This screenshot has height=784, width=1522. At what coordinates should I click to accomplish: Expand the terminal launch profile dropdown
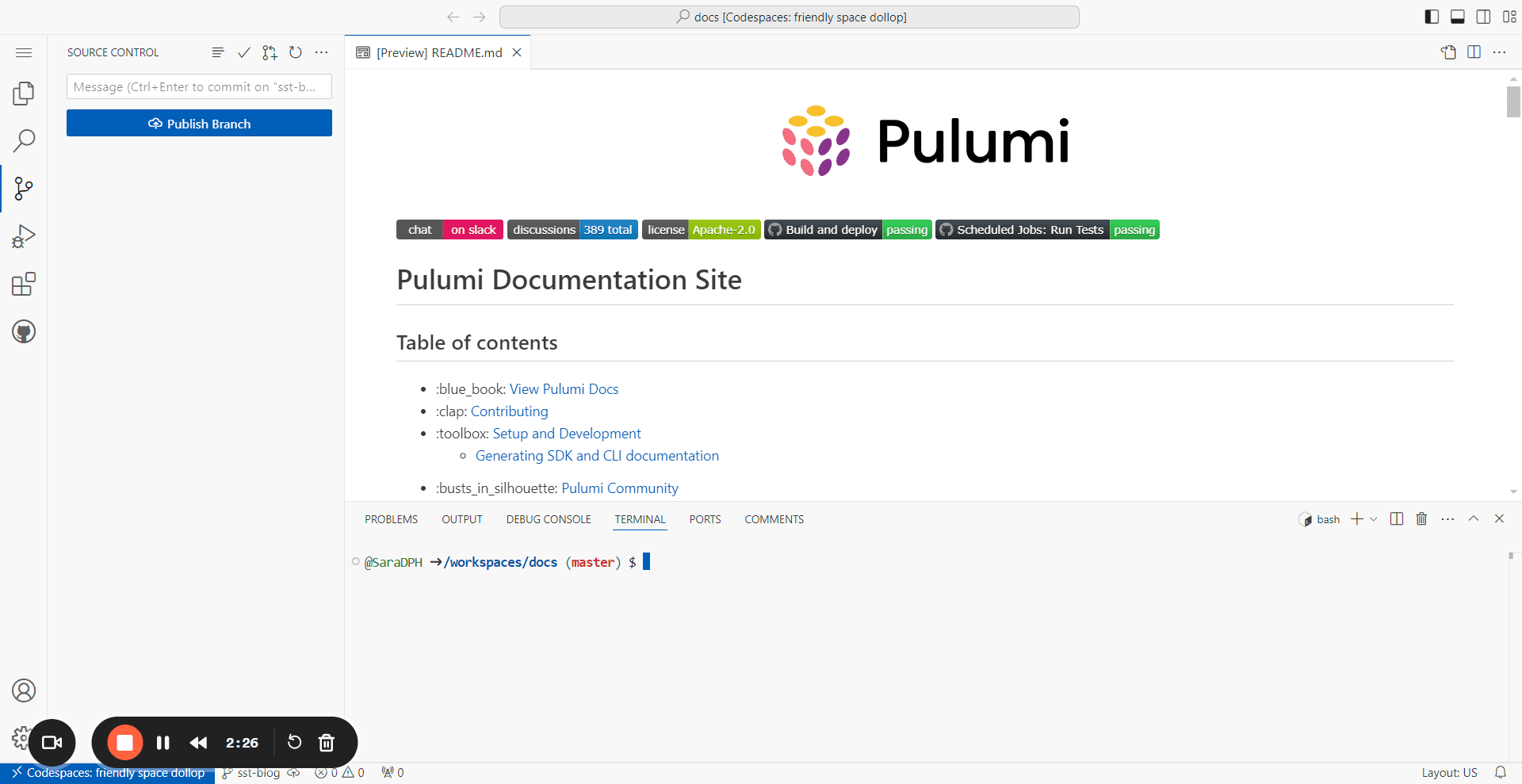(1374, 518)
